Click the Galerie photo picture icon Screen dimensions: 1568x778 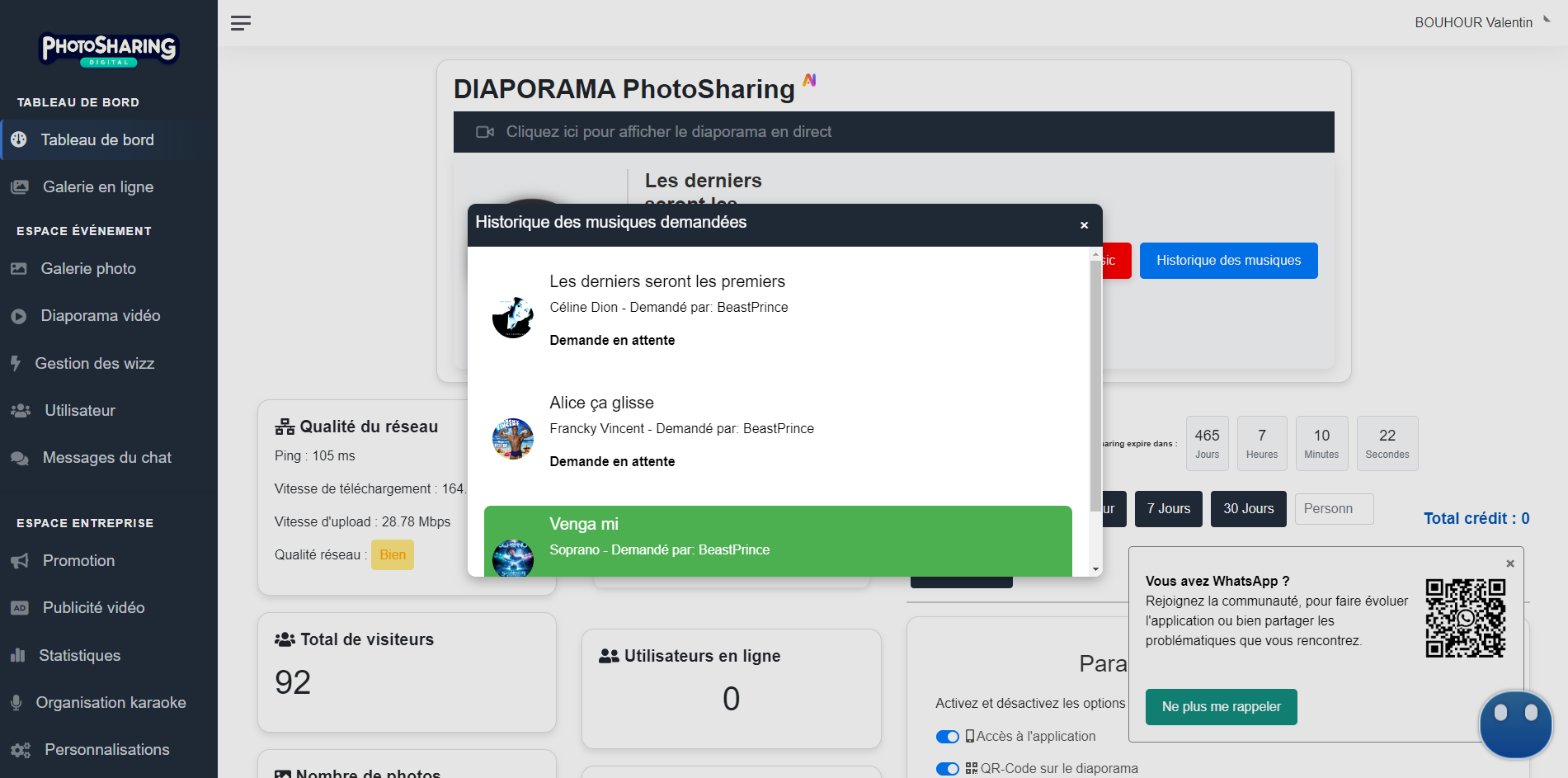pyautogui.click(x=19, y=269)
